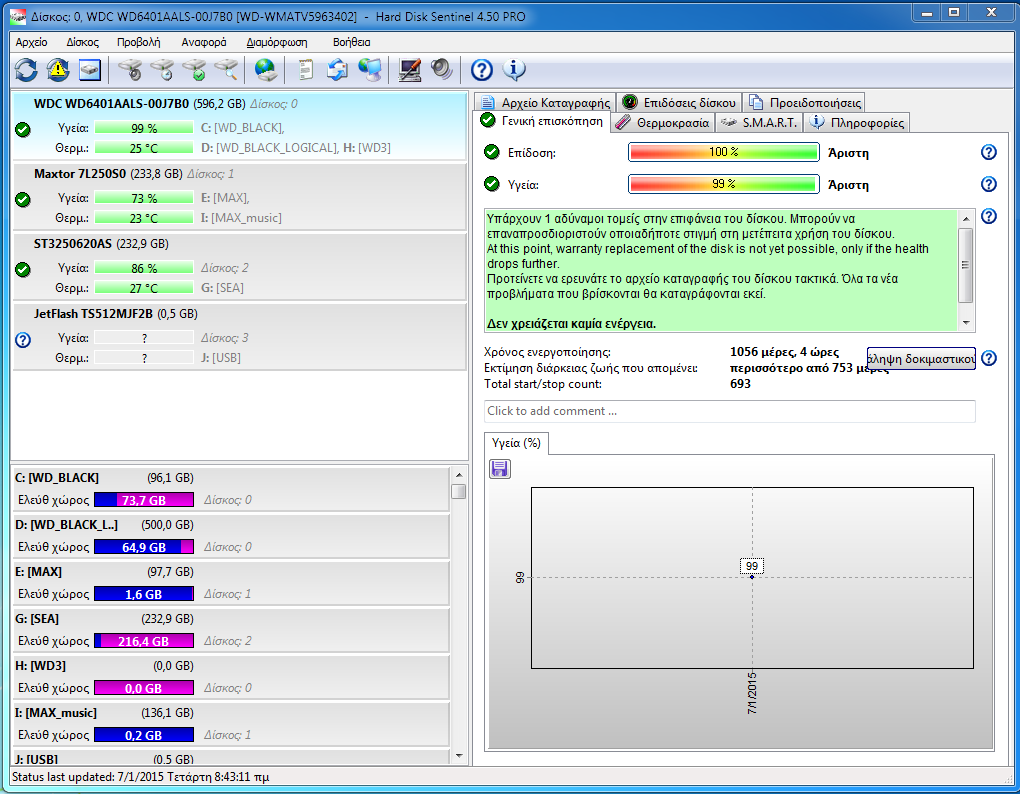Click the 100 % Επίδοση gradient bar

click(x=723, y=152)
